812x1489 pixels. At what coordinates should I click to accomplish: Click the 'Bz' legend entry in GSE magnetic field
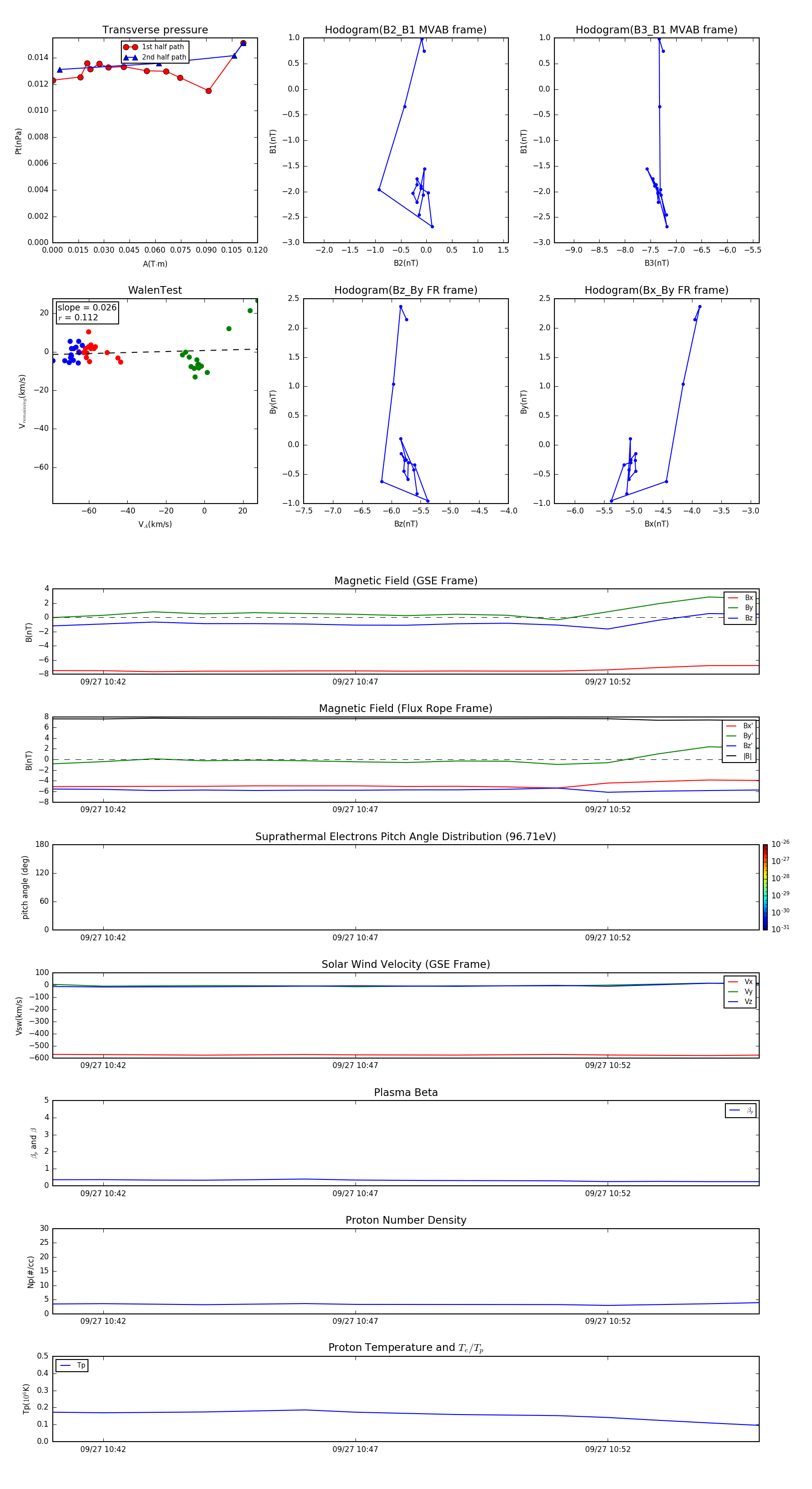(x=740, y=618)
